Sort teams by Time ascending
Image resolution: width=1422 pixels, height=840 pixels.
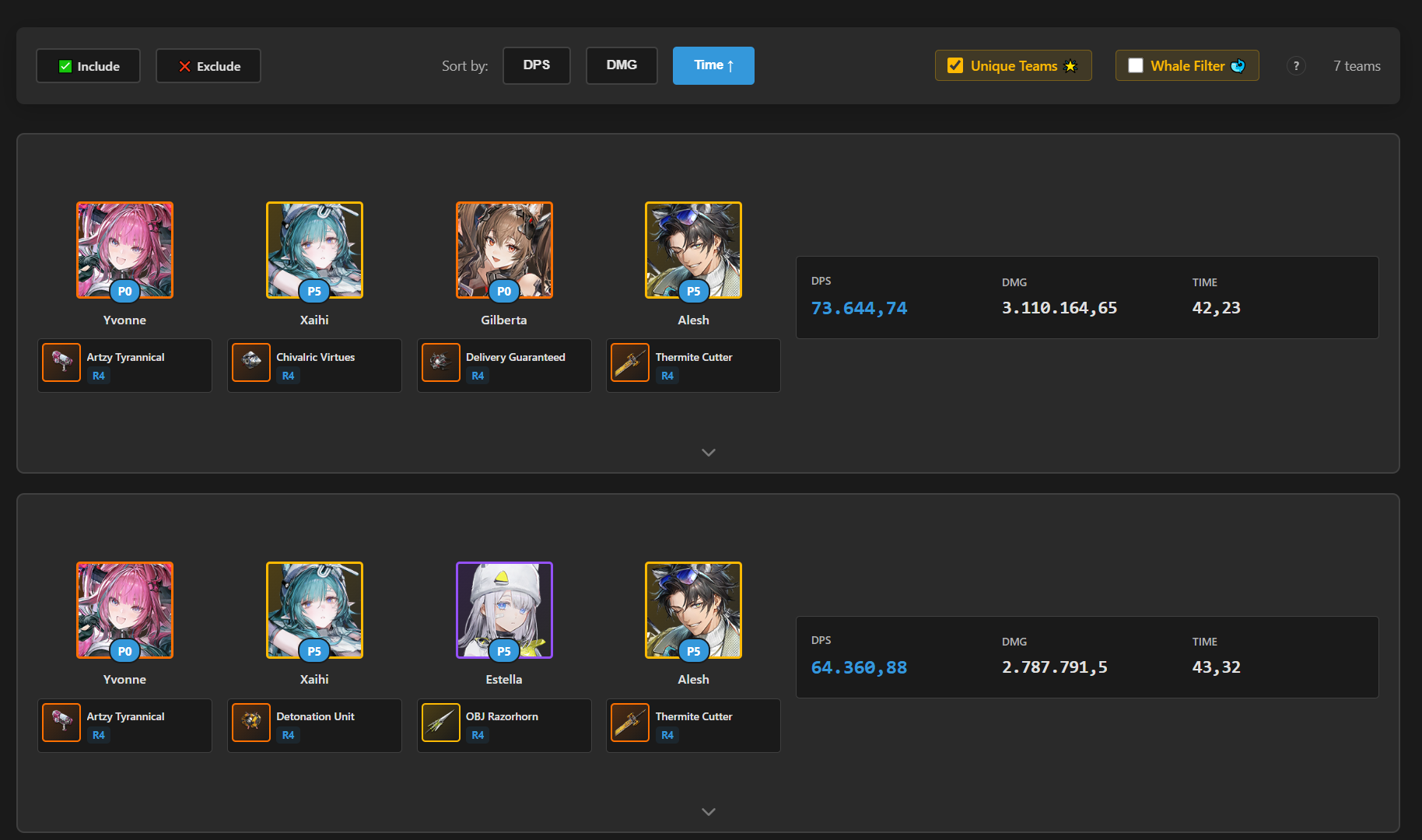(713, 65)
